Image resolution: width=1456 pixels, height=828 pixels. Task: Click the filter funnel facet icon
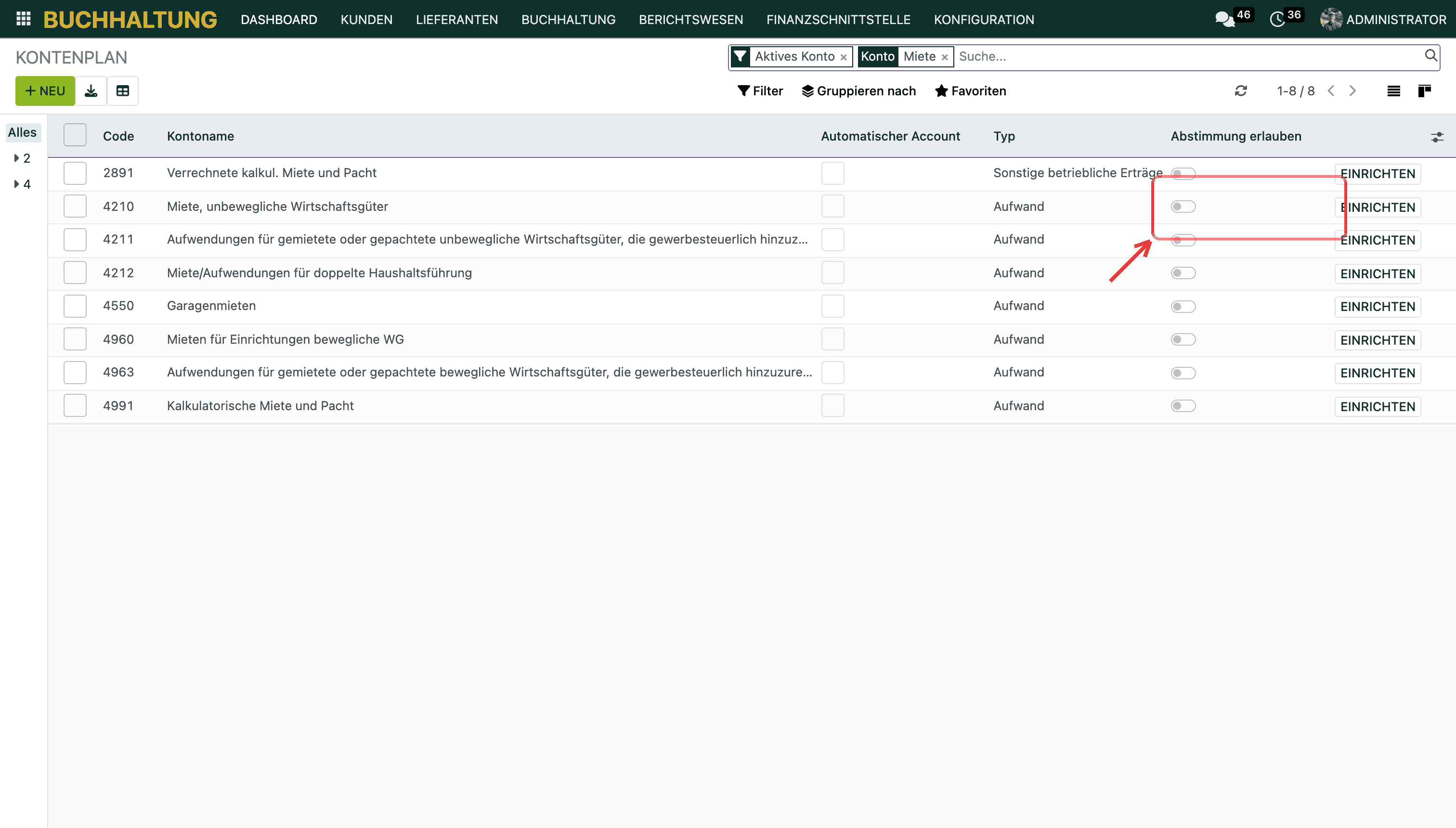[740, 56]
